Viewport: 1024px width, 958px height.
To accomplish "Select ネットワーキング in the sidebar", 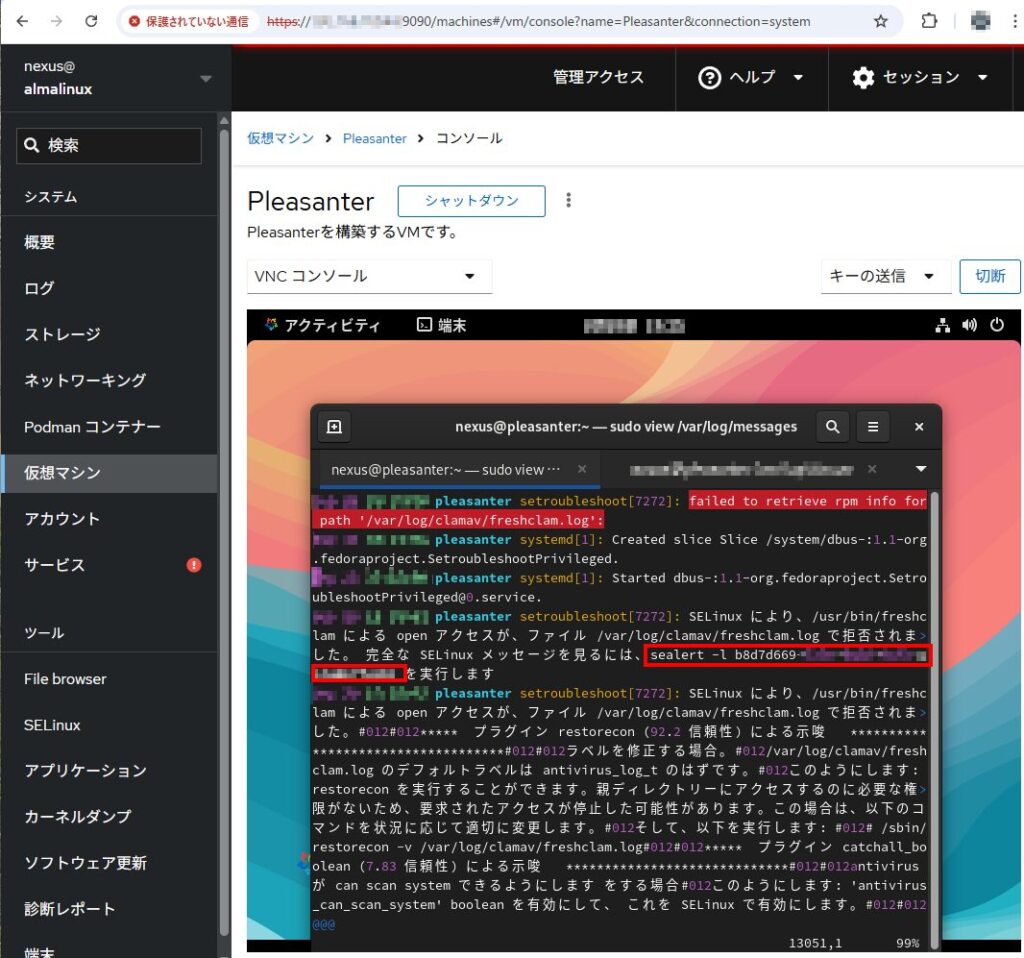I will tap(85, 380).
